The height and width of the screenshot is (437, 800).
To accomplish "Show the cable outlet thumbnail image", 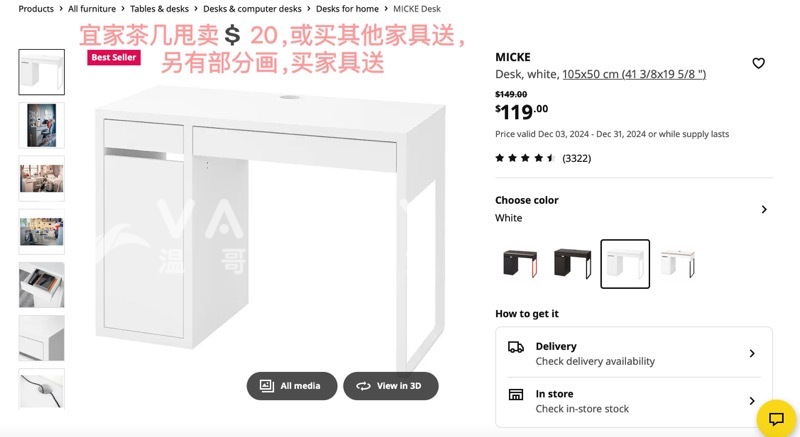I will click(x=42, y=390).
